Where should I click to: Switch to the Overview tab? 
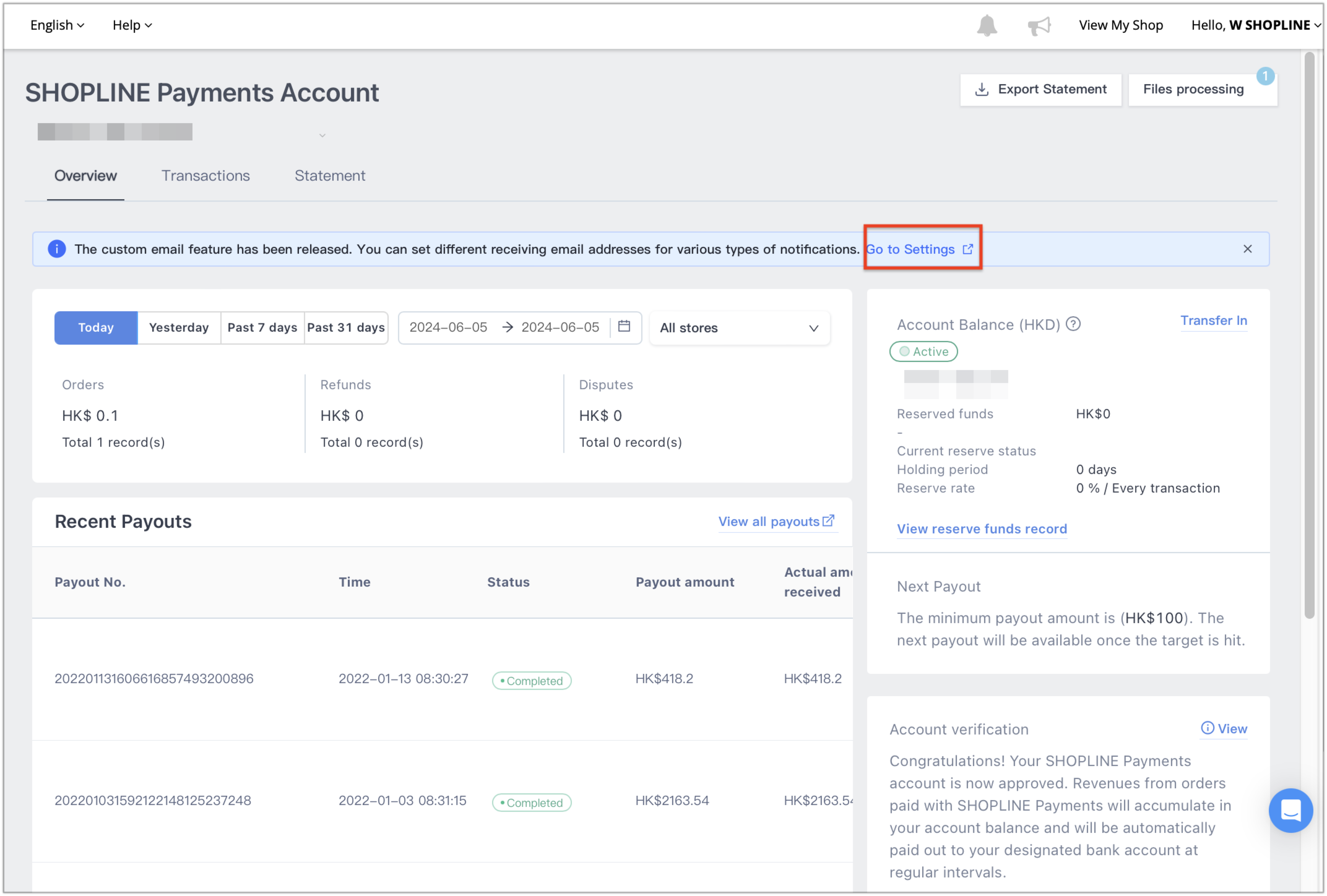coord(86,176)
